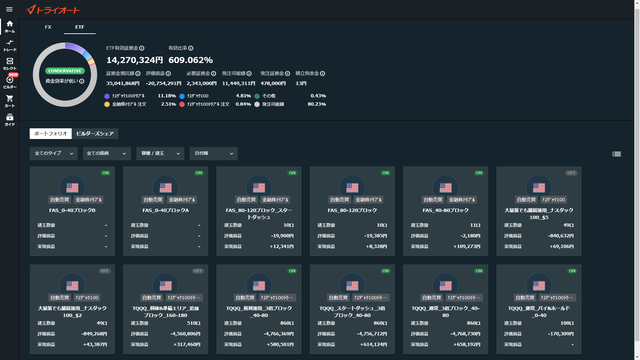Open the 全ての銘柄 dropdown
The height and width of the screenshot is (360, 640).
point(107,153)
